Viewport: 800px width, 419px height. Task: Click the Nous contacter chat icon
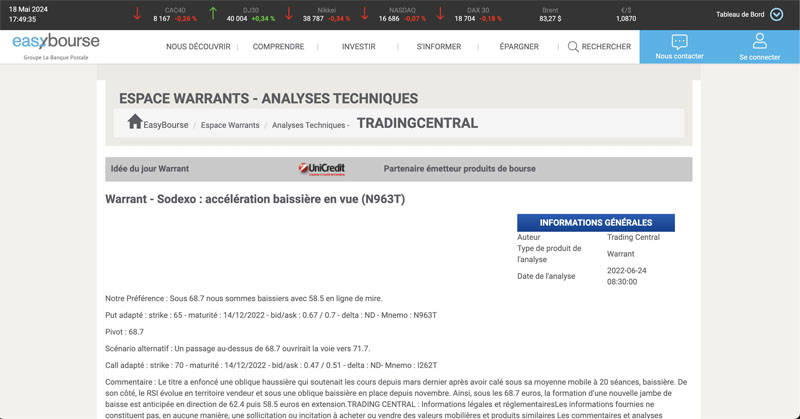coord(679,41)
